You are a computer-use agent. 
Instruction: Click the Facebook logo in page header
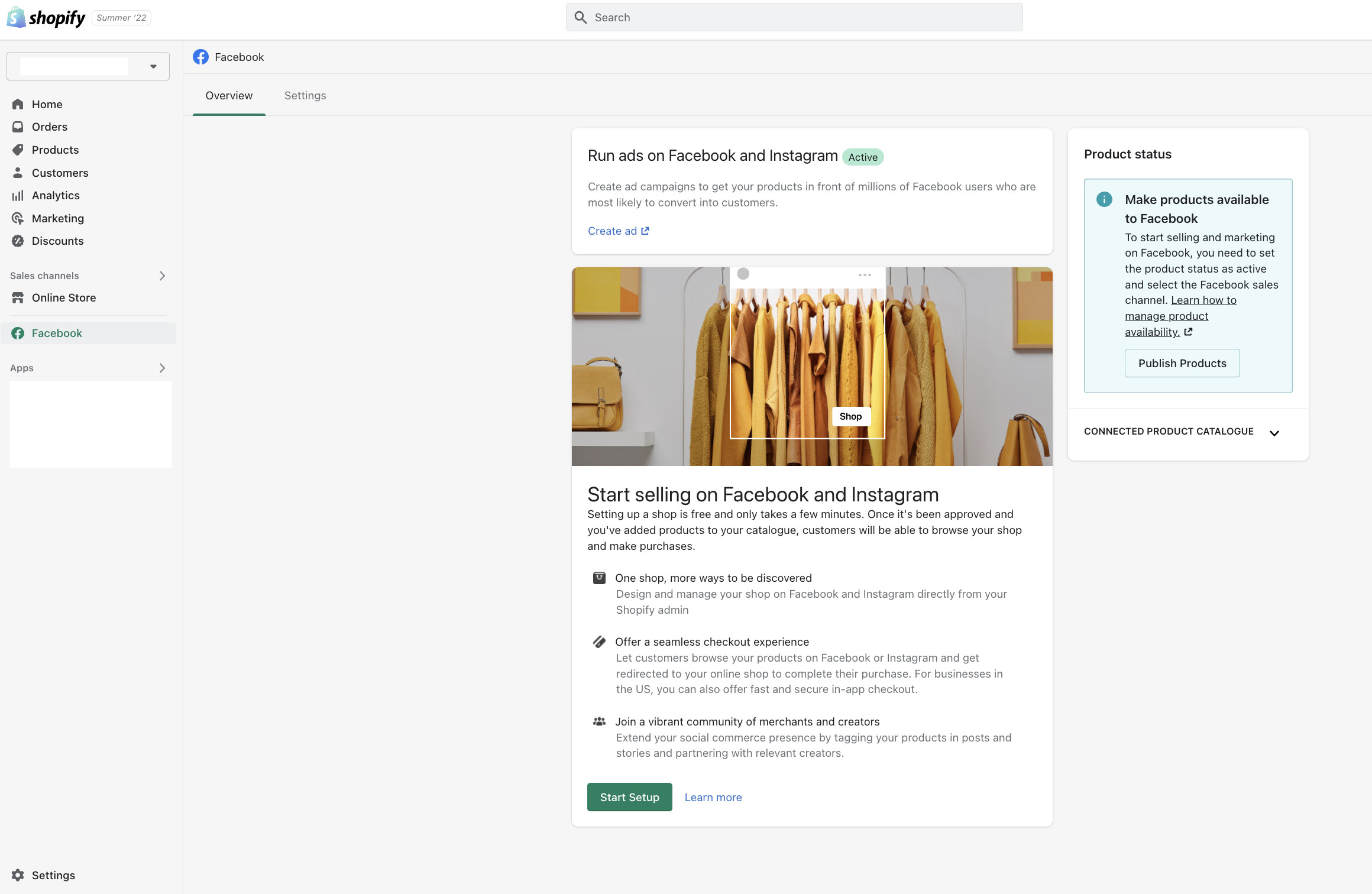point(200,57)
